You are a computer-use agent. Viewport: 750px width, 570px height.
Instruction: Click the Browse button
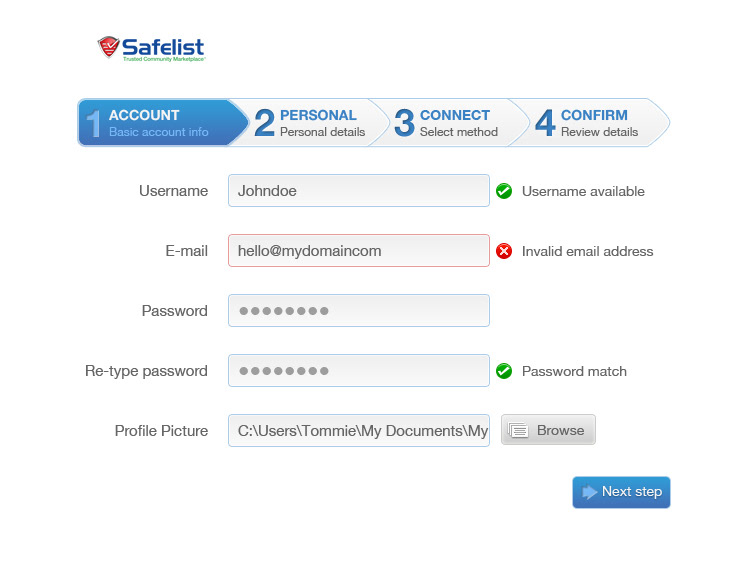point(548,430)
